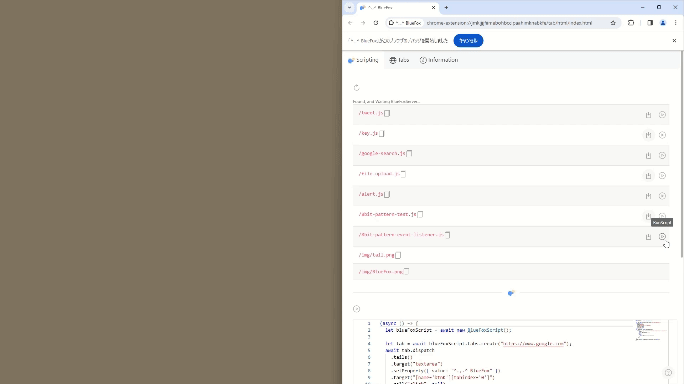Click the address bar URL field
This screenshot has height=384, width=684.
[x=509, y=23]
